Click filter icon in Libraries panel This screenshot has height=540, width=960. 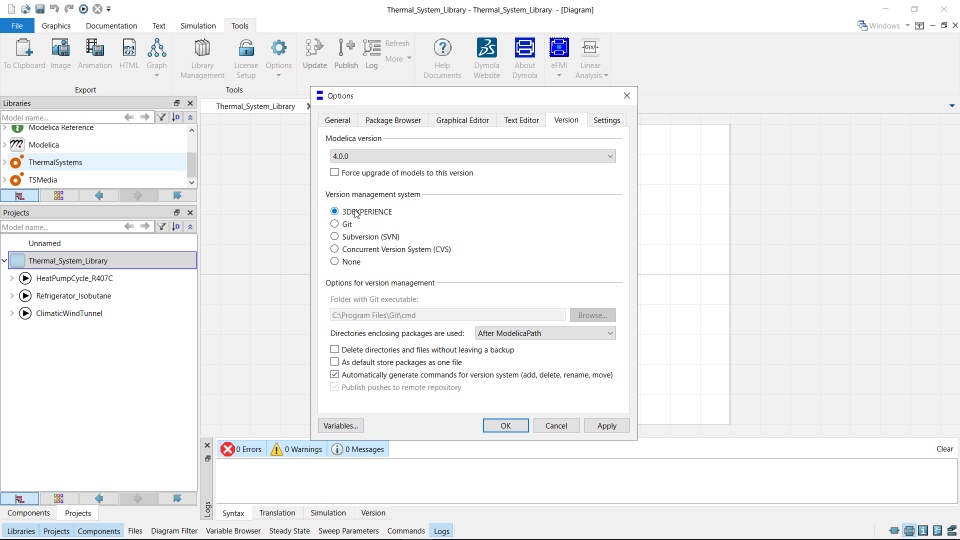tap(162, 117)
